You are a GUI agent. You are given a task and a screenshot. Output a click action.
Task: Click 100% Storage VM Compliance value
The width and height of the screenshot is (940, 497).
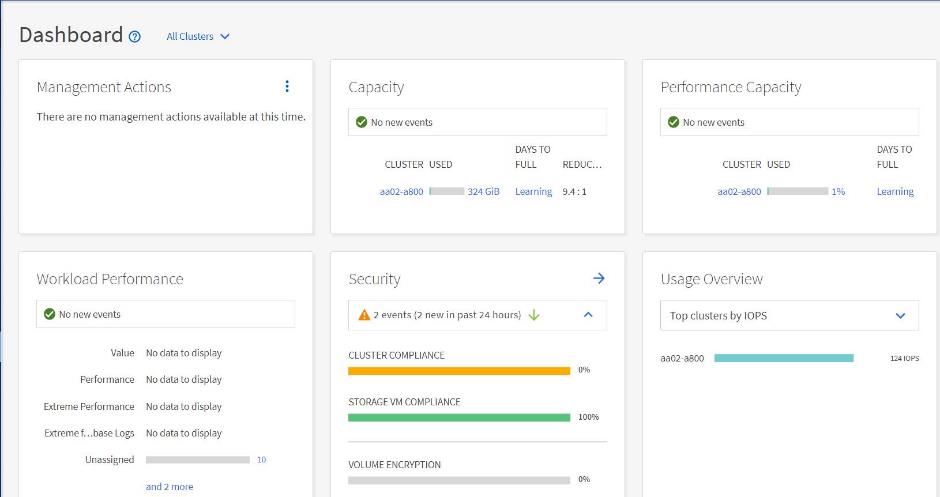point(589,417)
